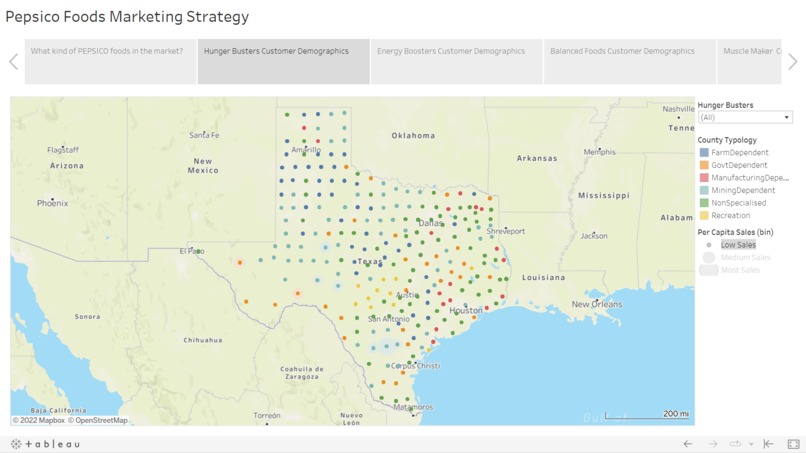Viewport: 806px width, 453px height.
Task: Click the 200 mi map scale bar
Action: click(x=647, y=414)
